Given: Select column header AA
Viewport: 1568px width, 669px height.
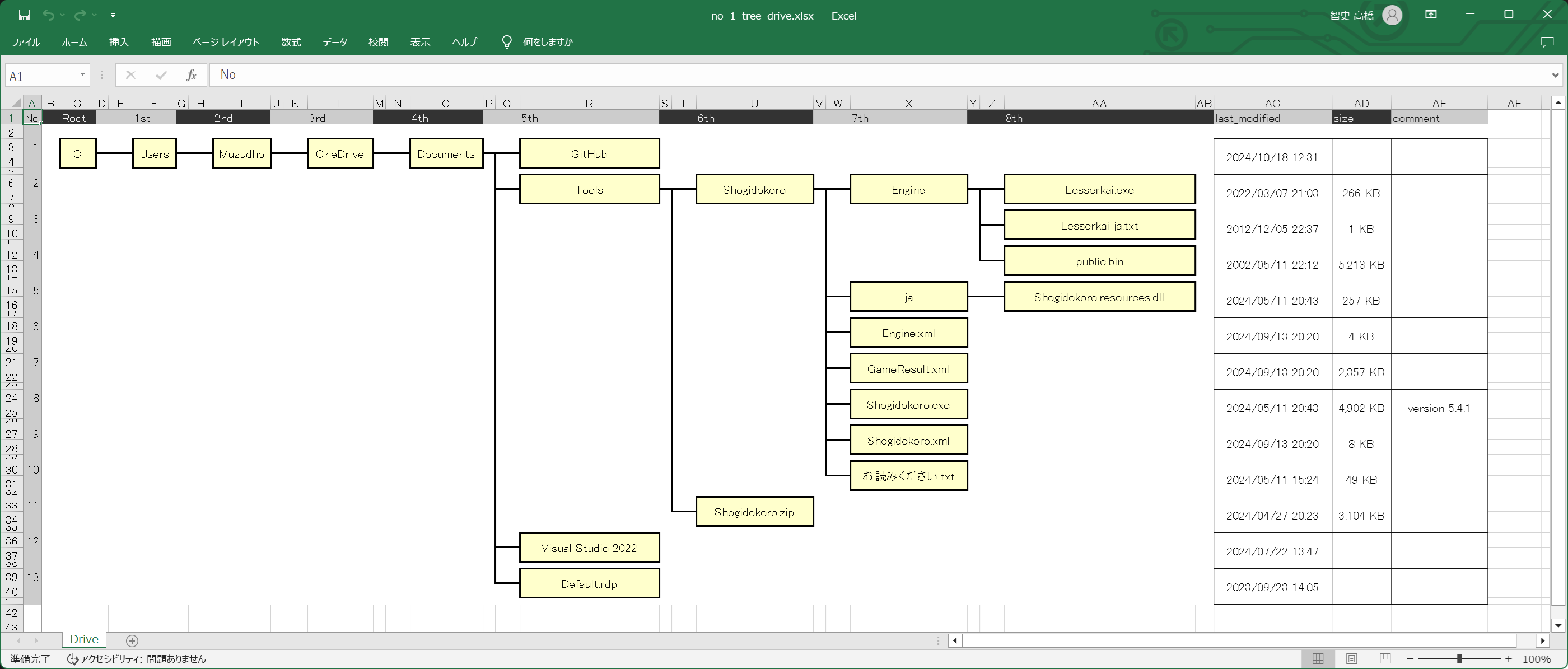Looking at the screenshot, I should [1099, 103].
